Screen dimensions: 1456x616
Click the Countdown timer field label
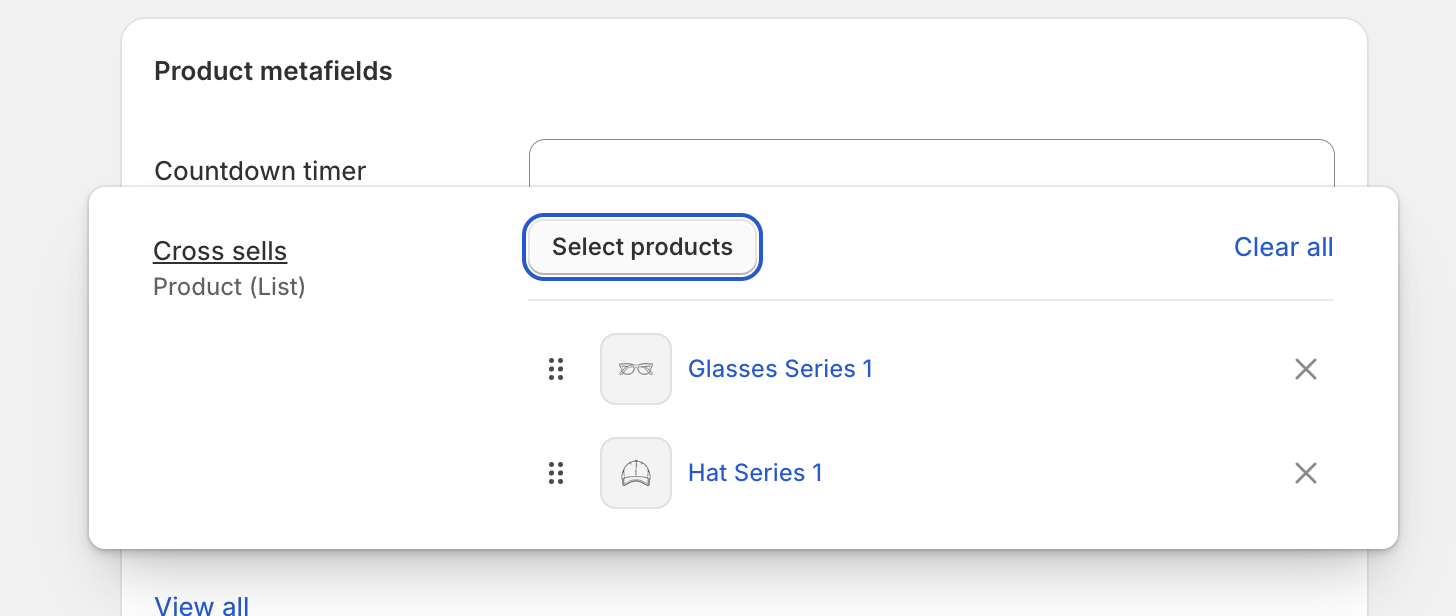pyautogui.click(x=260, y=171)
